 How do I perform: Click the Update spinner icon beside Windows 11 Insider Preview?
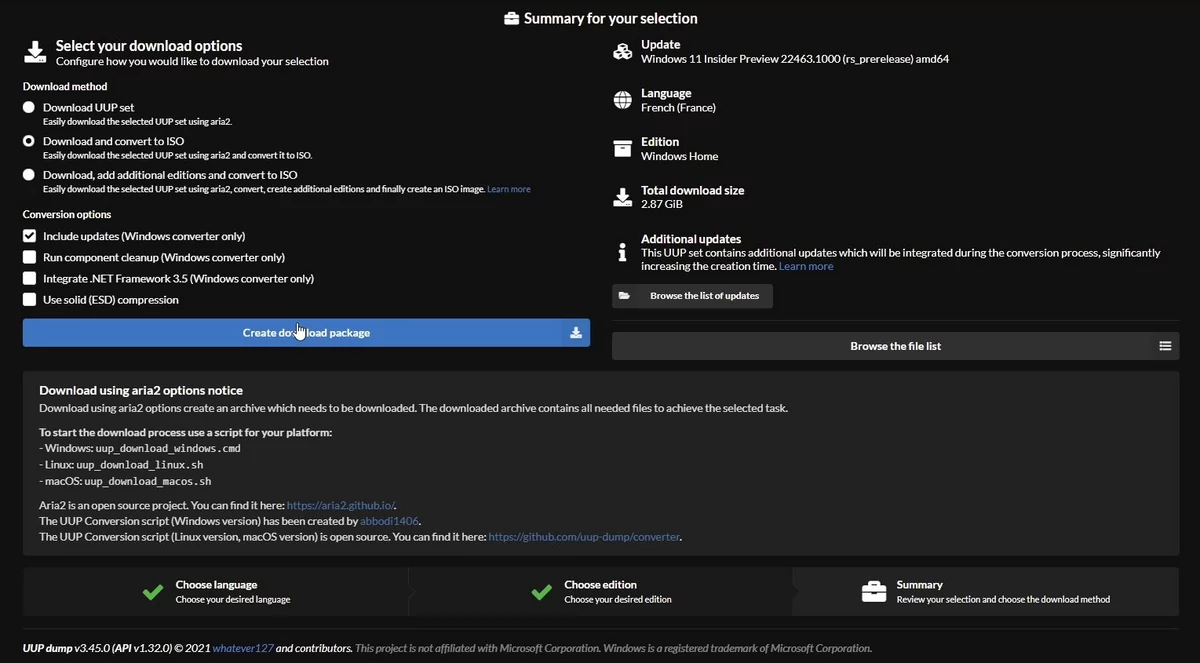pyautogui.click(x=624, y=51)
